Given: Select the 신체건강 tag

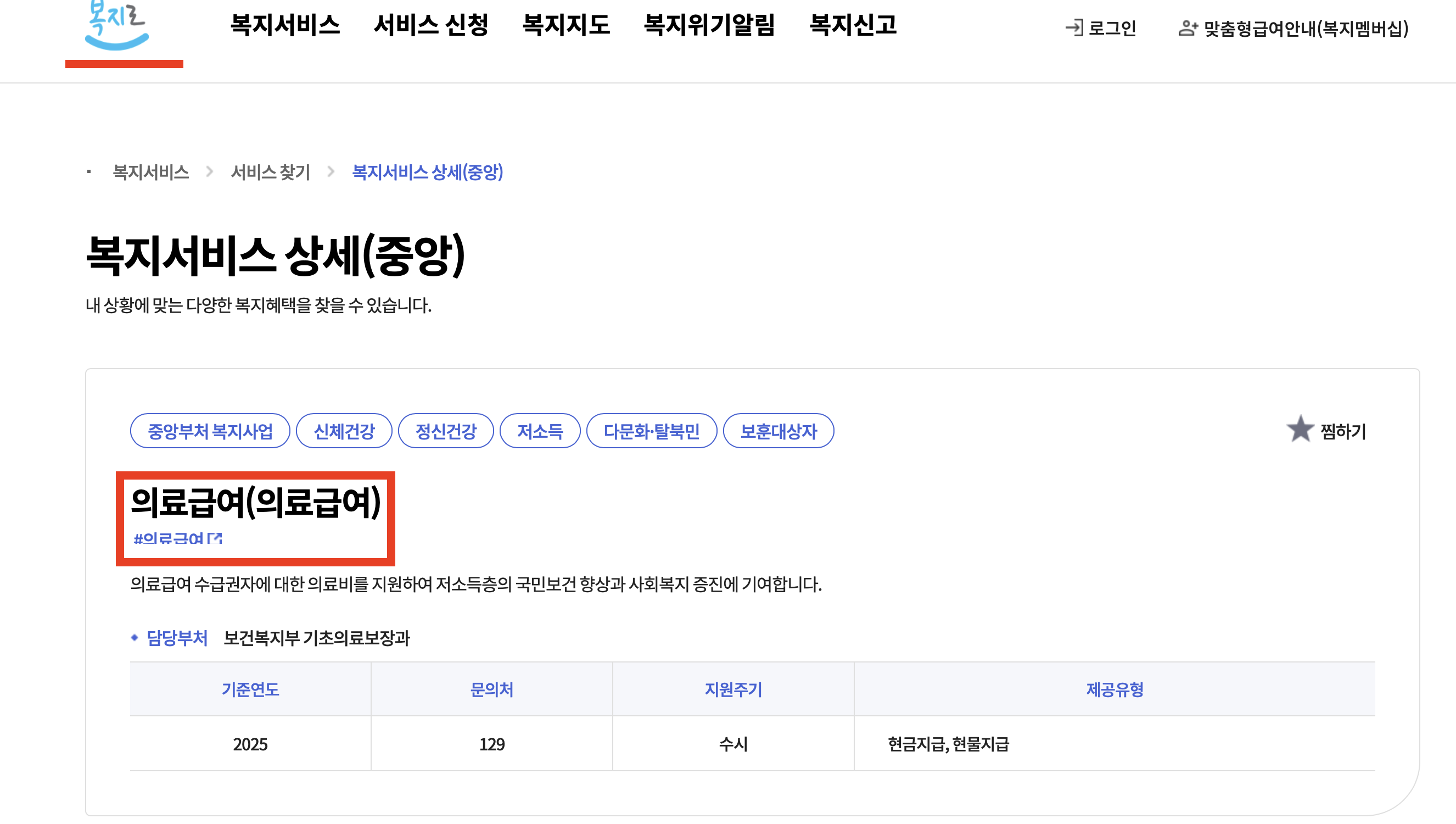Looking at the screenshot, I should (344, 431).
